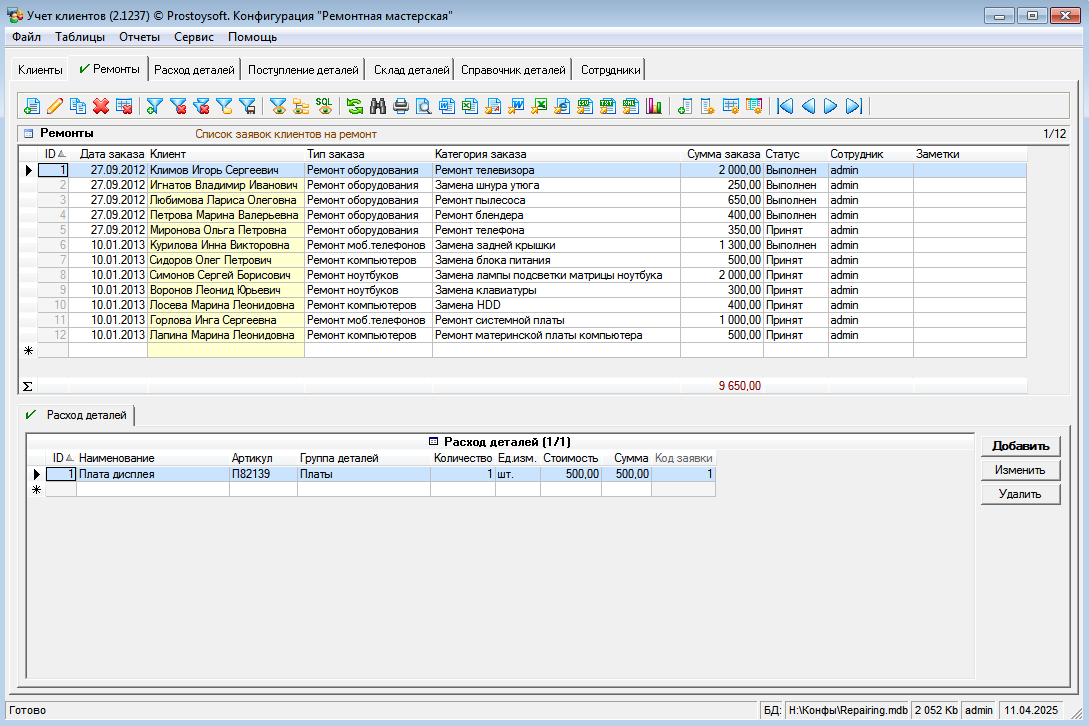Viewport: 1089px width, 726px height.
Task: Add a filter using the funnel plus icon
Action: [155, 106]
